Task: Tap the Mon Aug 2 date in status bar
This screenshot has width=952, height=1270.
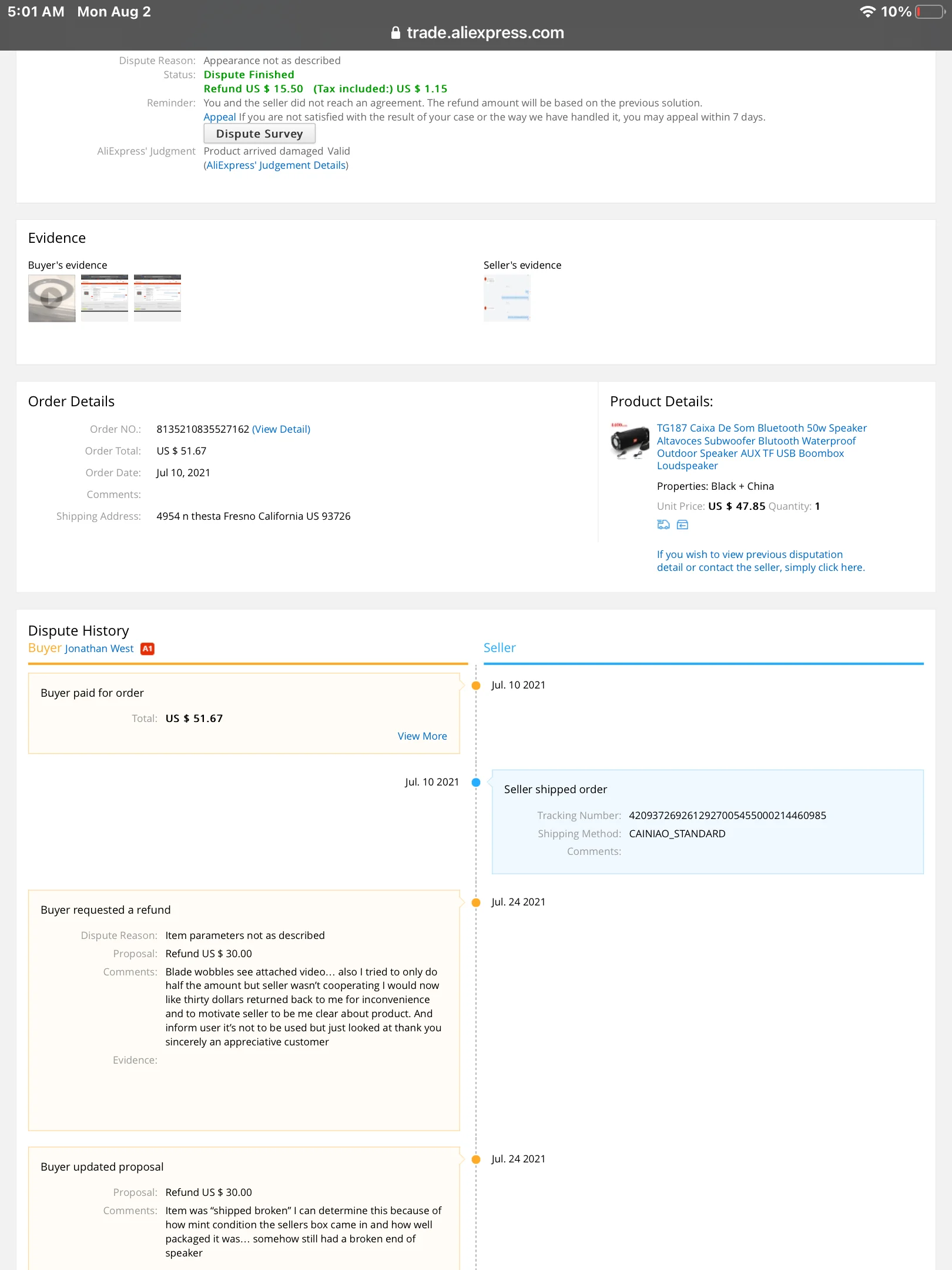Action: (x=114, y=12)
